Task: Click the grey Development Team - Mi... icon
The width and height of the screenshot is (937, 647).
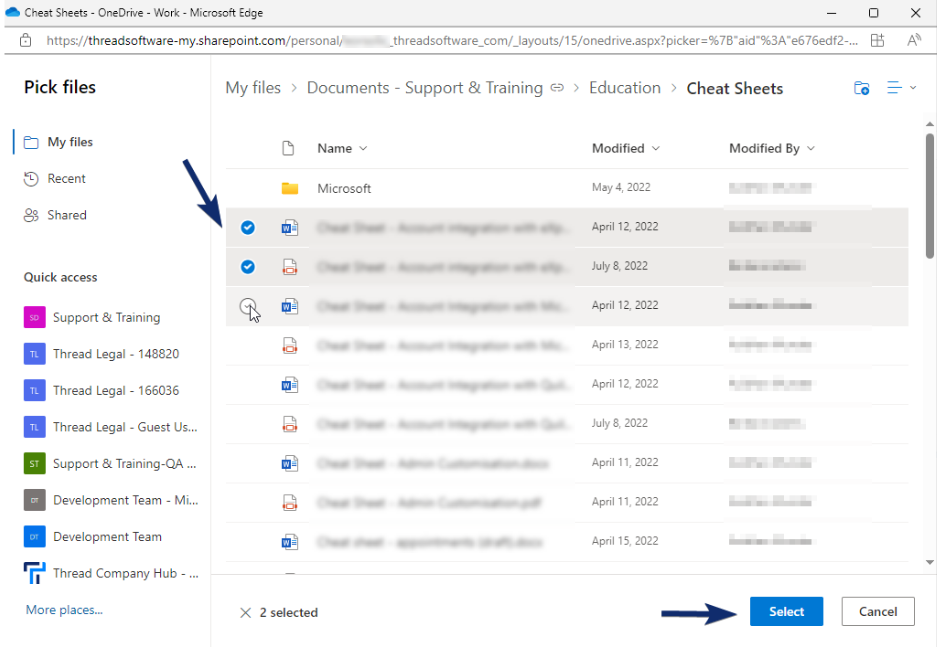Action: pos(34,500)
